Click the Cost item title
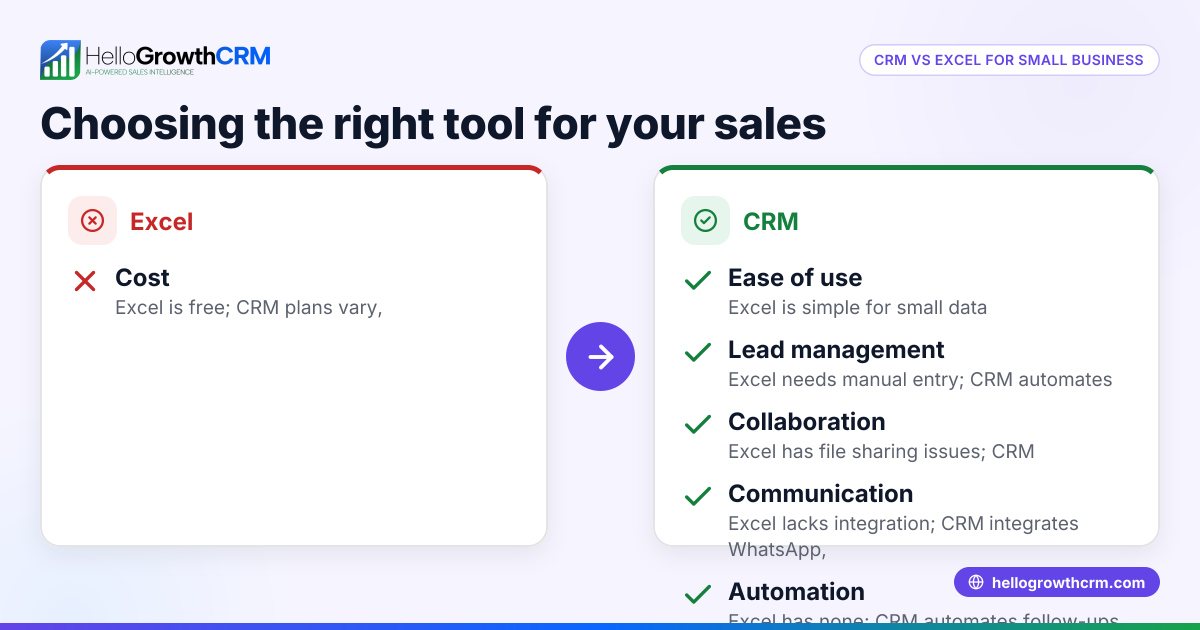 pyautogui.click(x=142, y=277)
